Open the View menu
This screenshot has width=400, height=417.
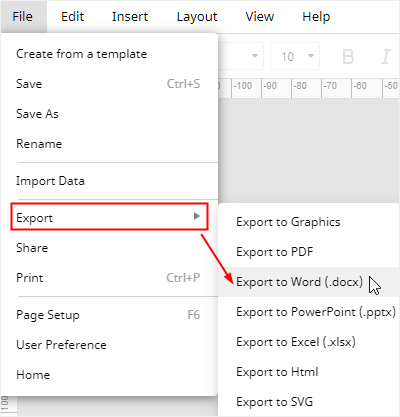260,16
